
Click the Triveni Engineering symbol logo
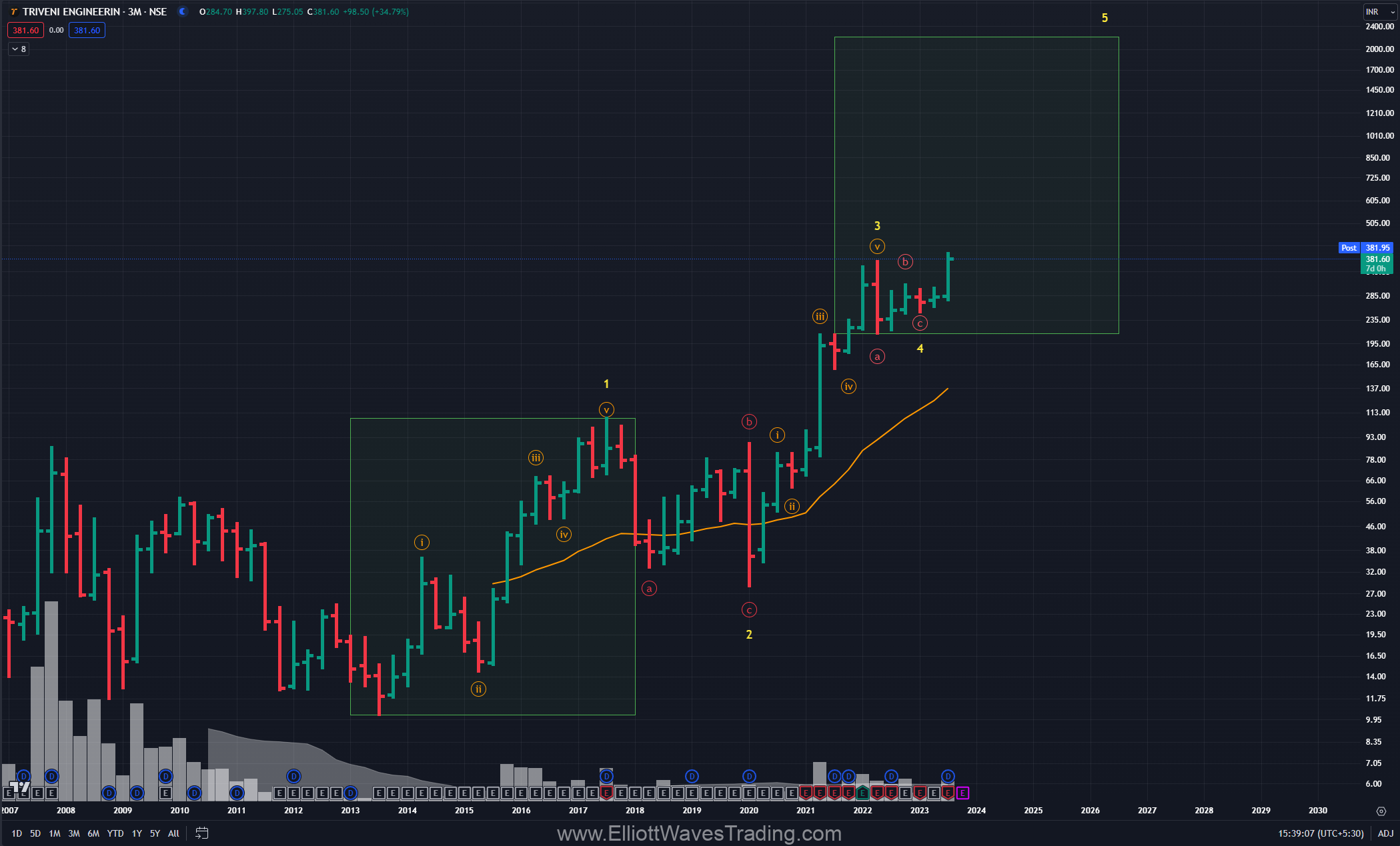pyautogui.click(x=13, y=12)
